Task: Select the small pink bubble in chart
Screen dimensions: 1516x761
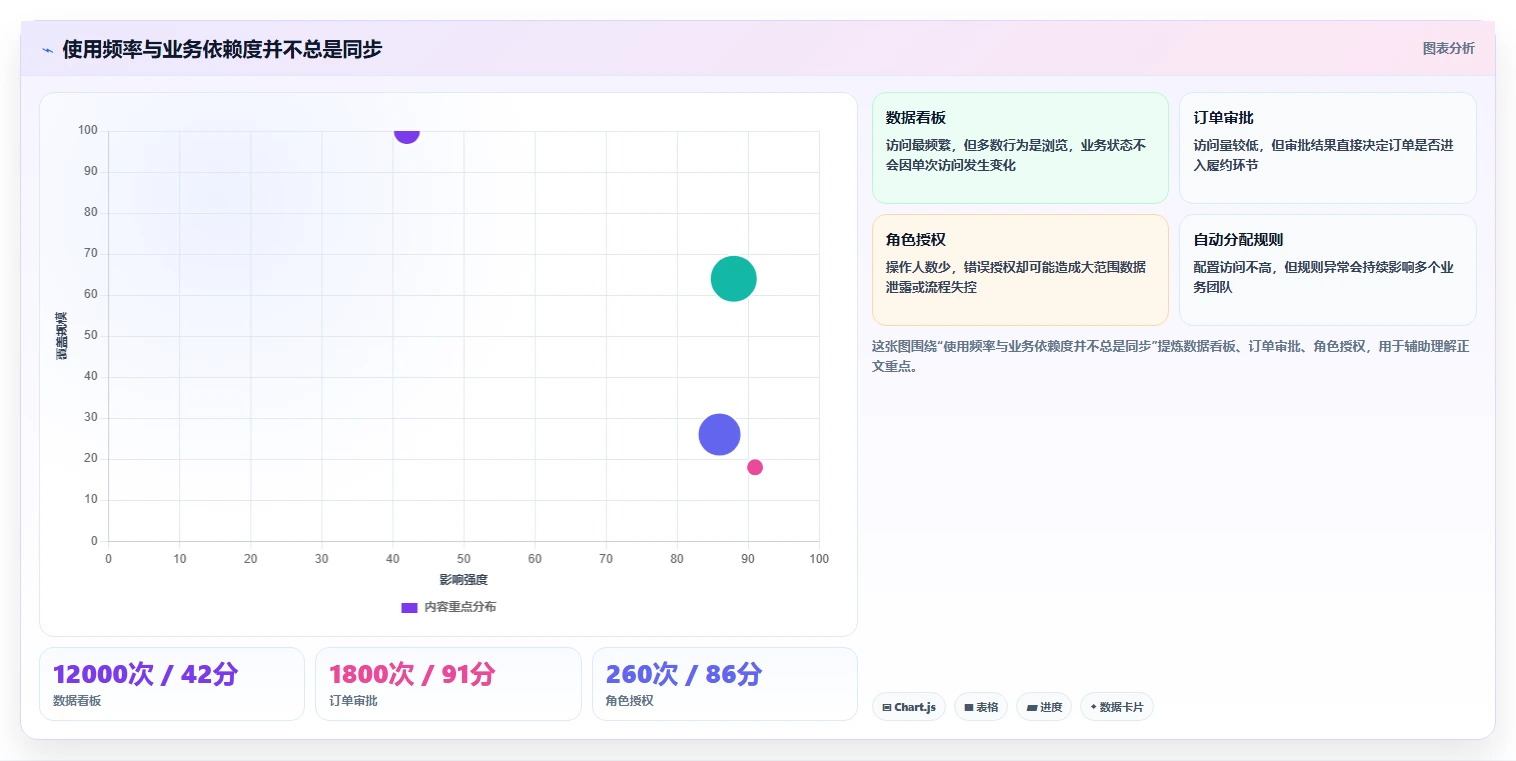Action: [755, 467]
